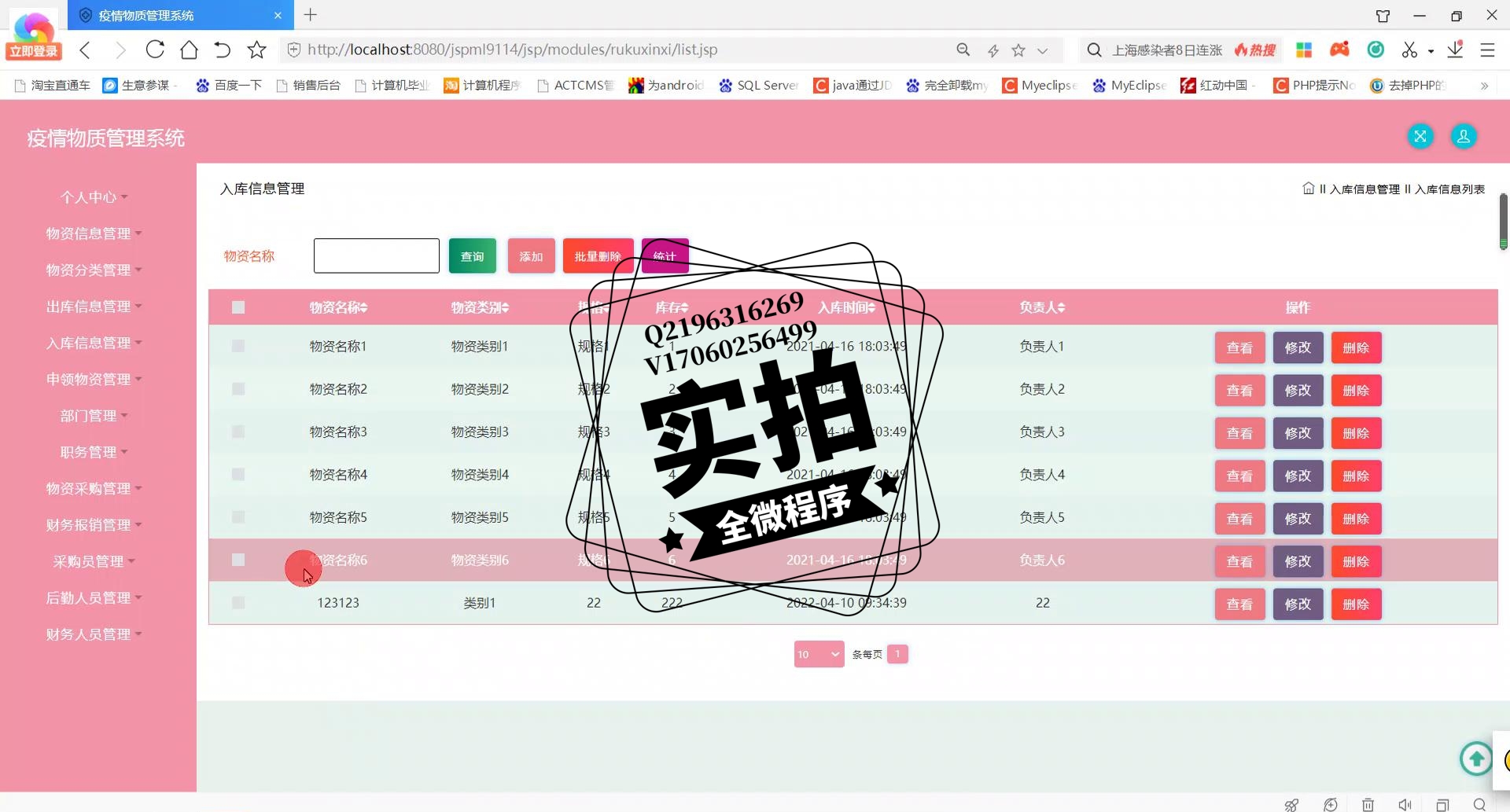Viewport: 1510px width, 812px height.
Task: Click the browser back arrow
Action: coord(85,50)
